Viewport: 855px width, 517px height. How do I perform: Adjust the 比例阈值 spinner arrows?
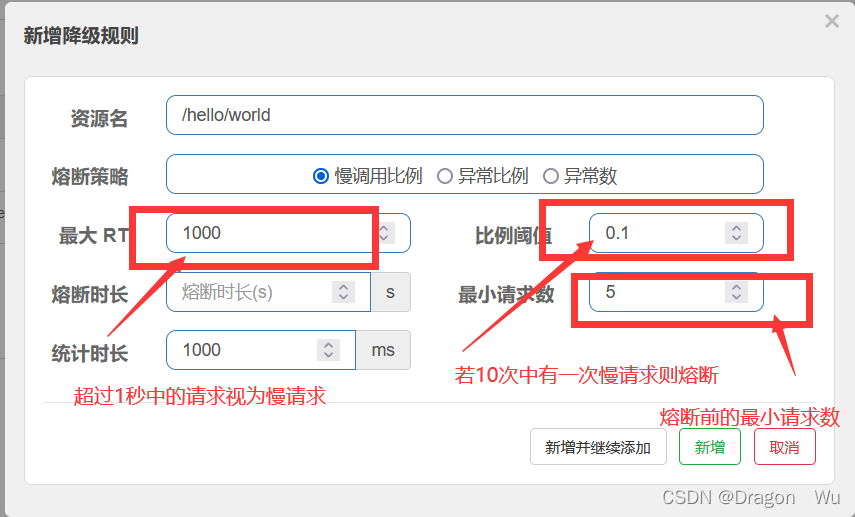tap(736, 233)
